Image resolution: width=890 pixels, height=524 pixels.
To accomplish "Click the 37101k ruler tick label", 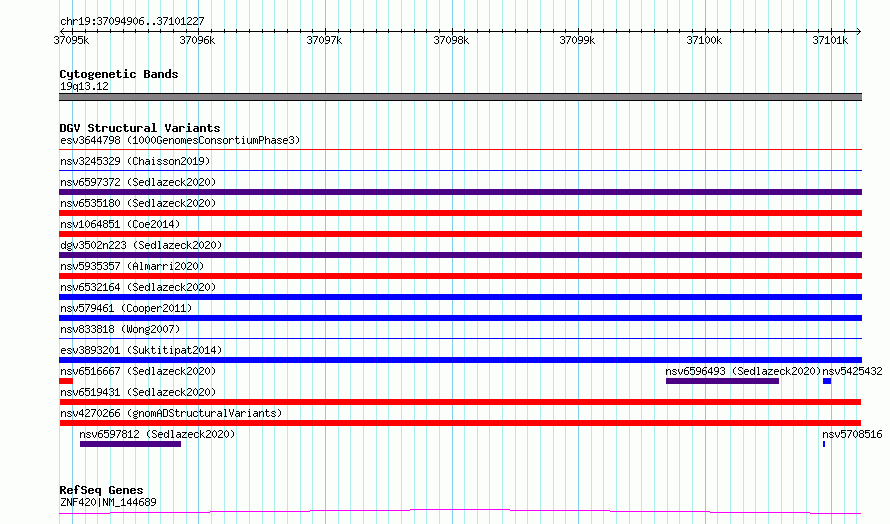I will pos(830,40).
